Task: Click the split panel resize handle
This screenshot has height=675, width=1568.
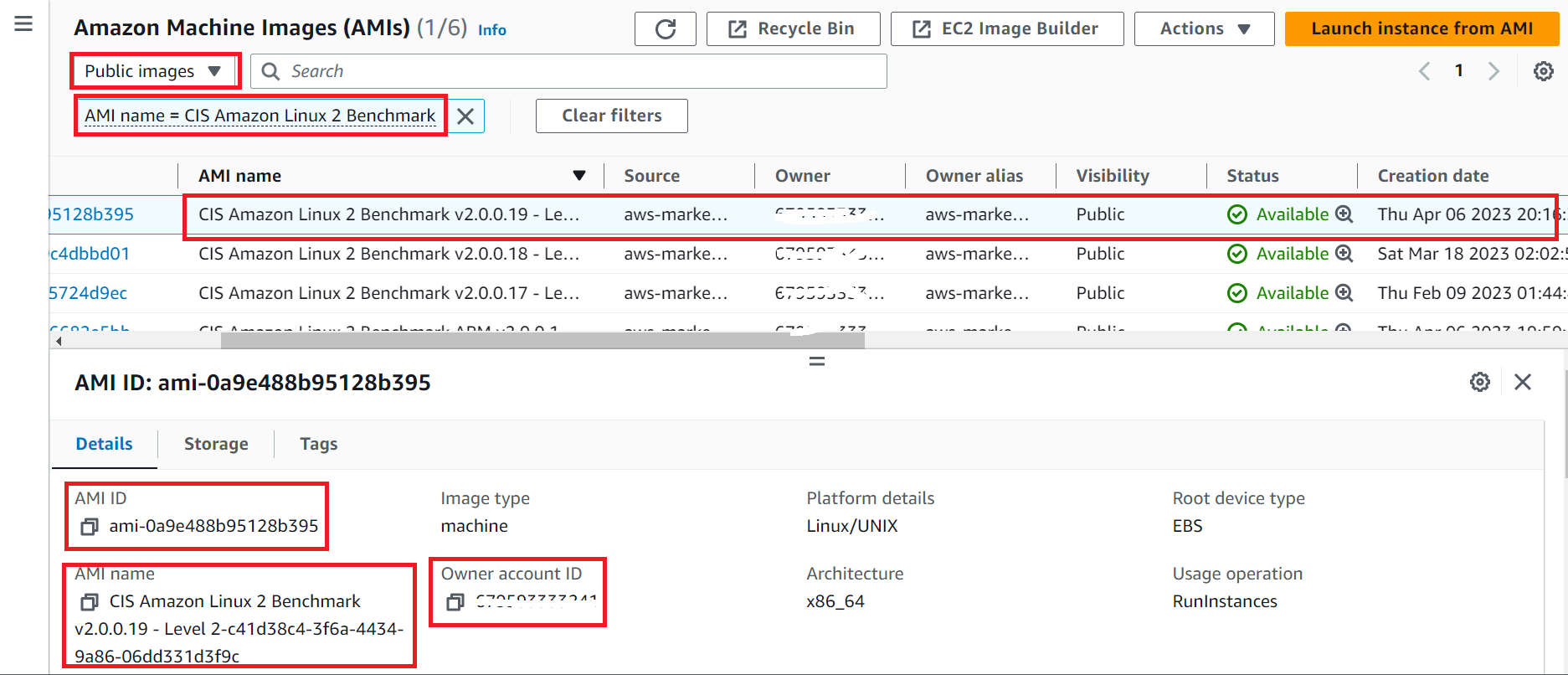Action: (817, 362)
